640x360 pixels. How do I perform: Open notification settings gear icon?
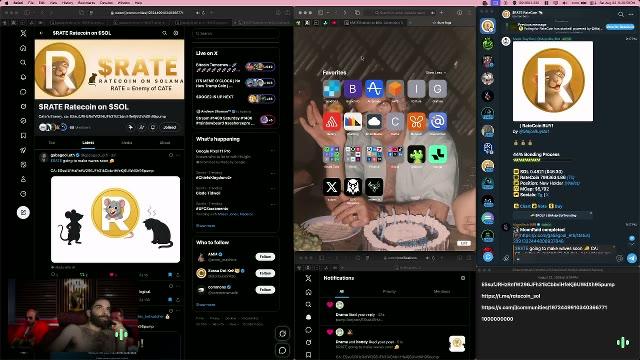pos(463,278)
